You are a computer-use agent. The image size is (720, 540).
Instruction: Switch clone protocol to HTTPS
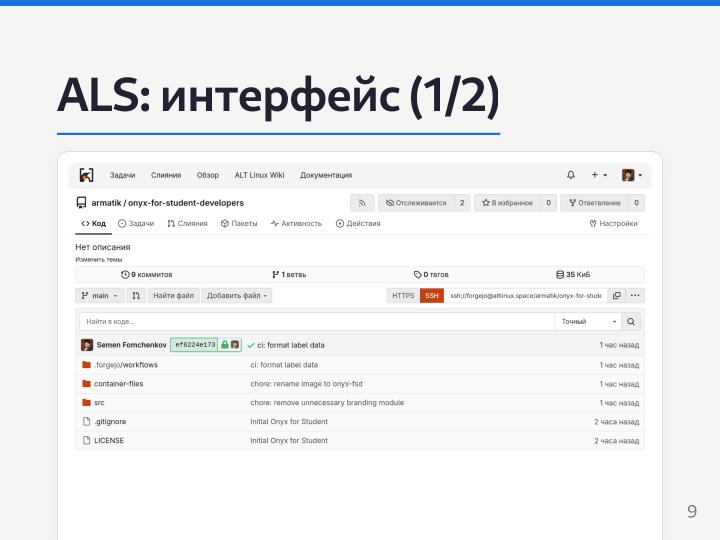[x=403, y=296]
